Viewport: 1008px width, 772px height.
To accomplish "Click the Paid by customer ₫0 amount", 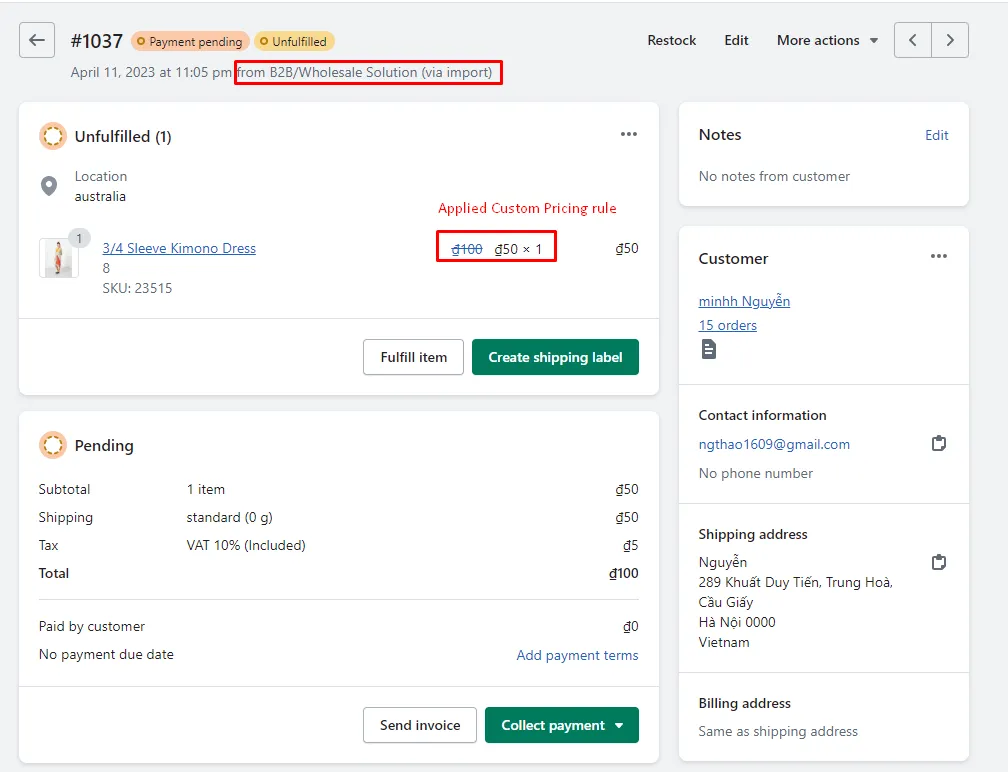I will (x=631, y=626).
